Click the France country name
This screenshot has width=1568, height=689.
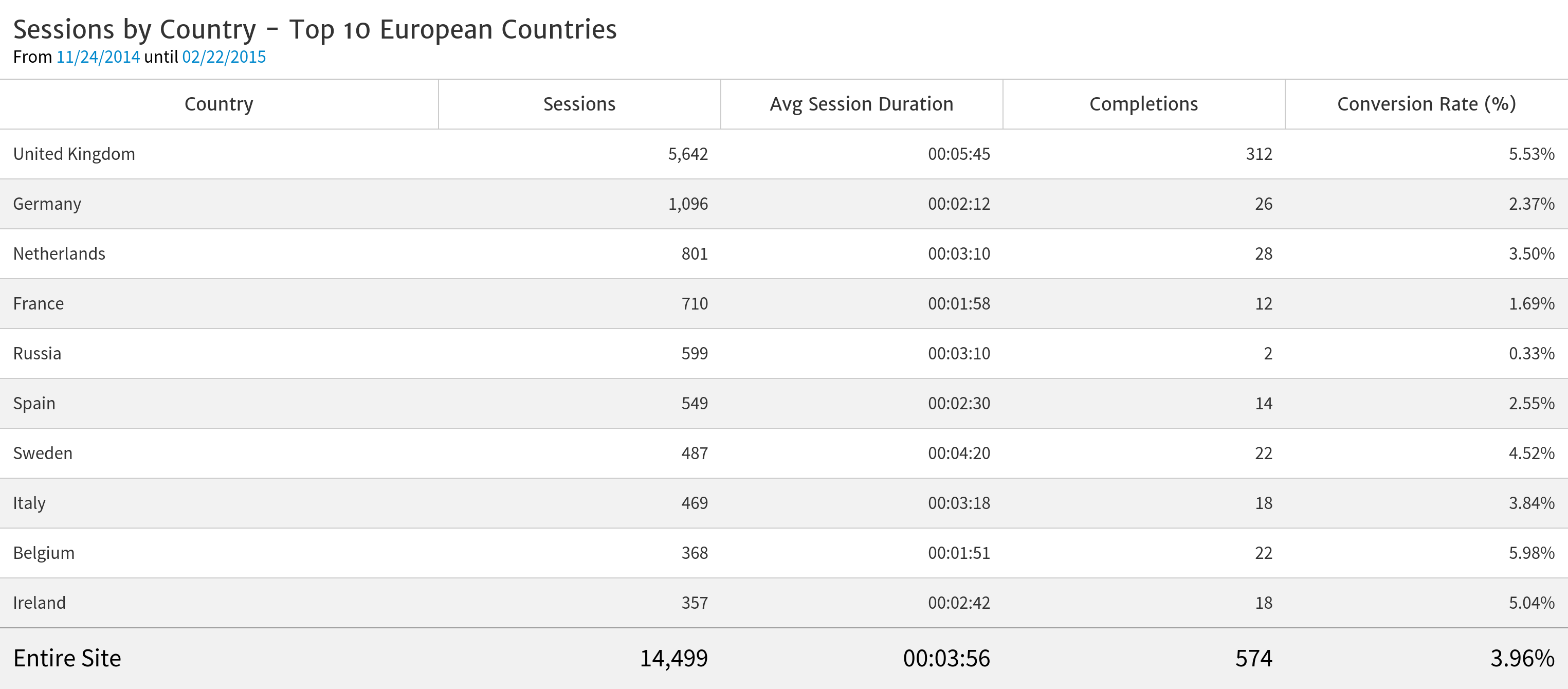click(39, 304)
